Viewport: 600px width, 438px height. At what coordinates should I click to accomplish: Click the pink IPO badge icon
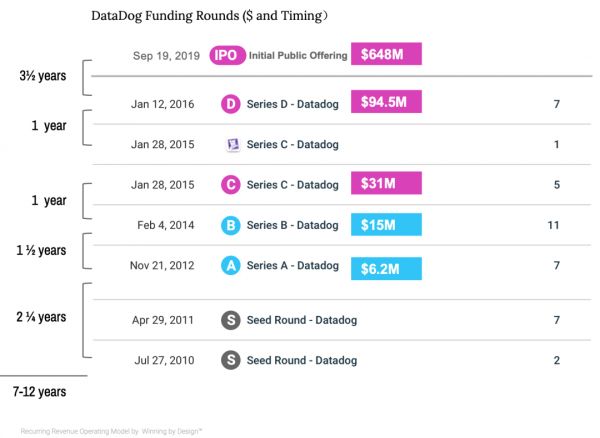(x=227, y=56)
